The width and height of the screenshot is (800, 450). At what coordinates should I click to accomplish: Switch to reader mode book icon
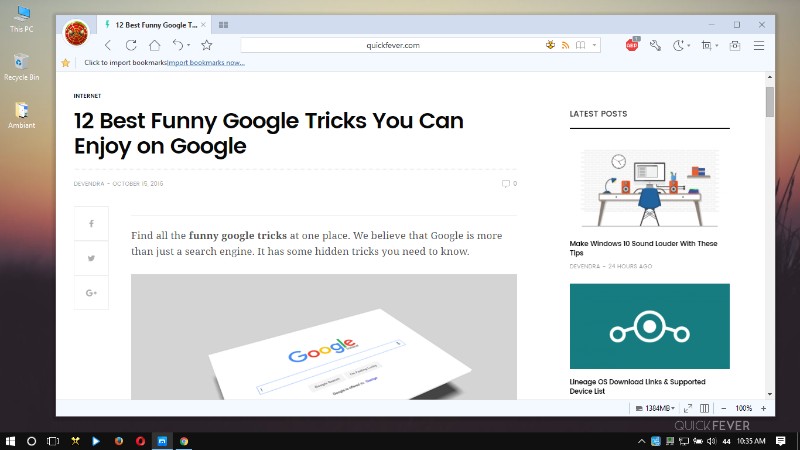tap(581, 45)
